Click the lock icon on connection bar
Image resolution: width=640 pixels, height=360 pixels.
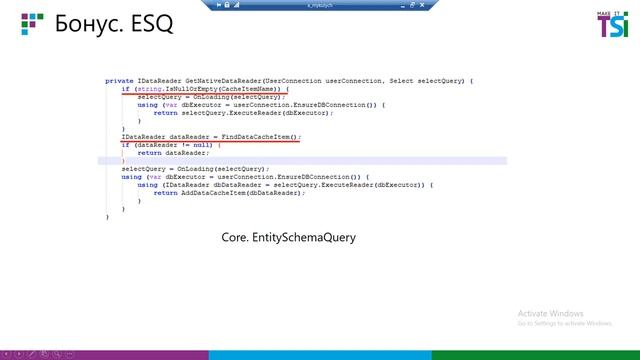tap(227, 5)
